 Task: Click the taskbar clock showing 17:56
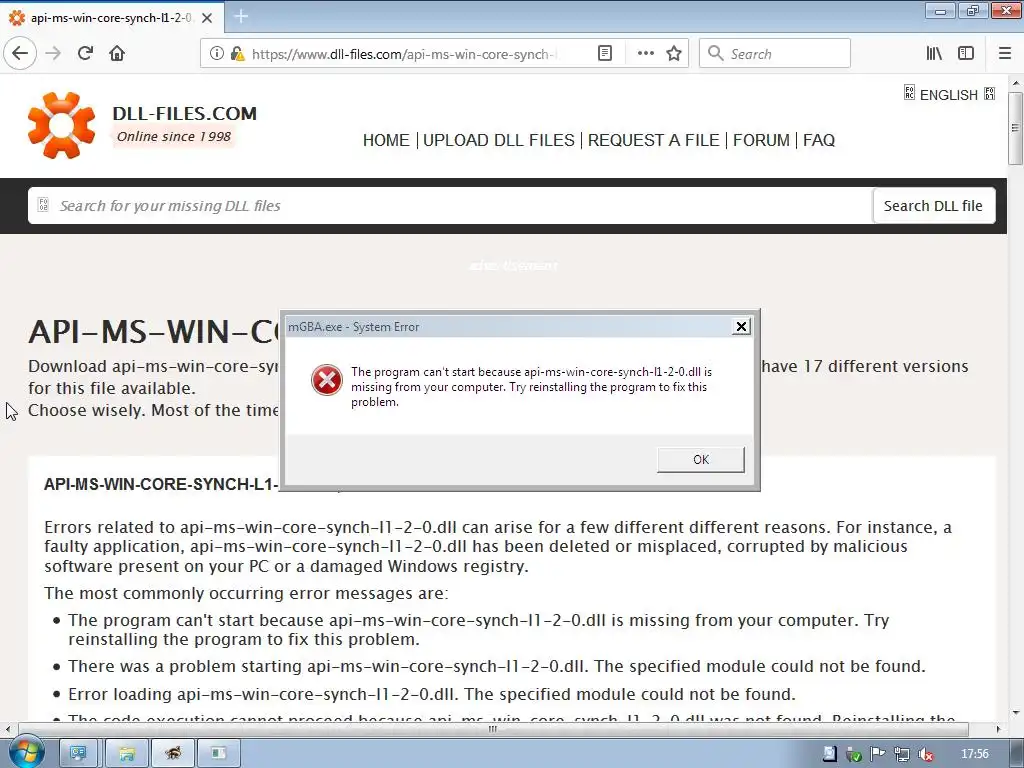tap(974, 754)
